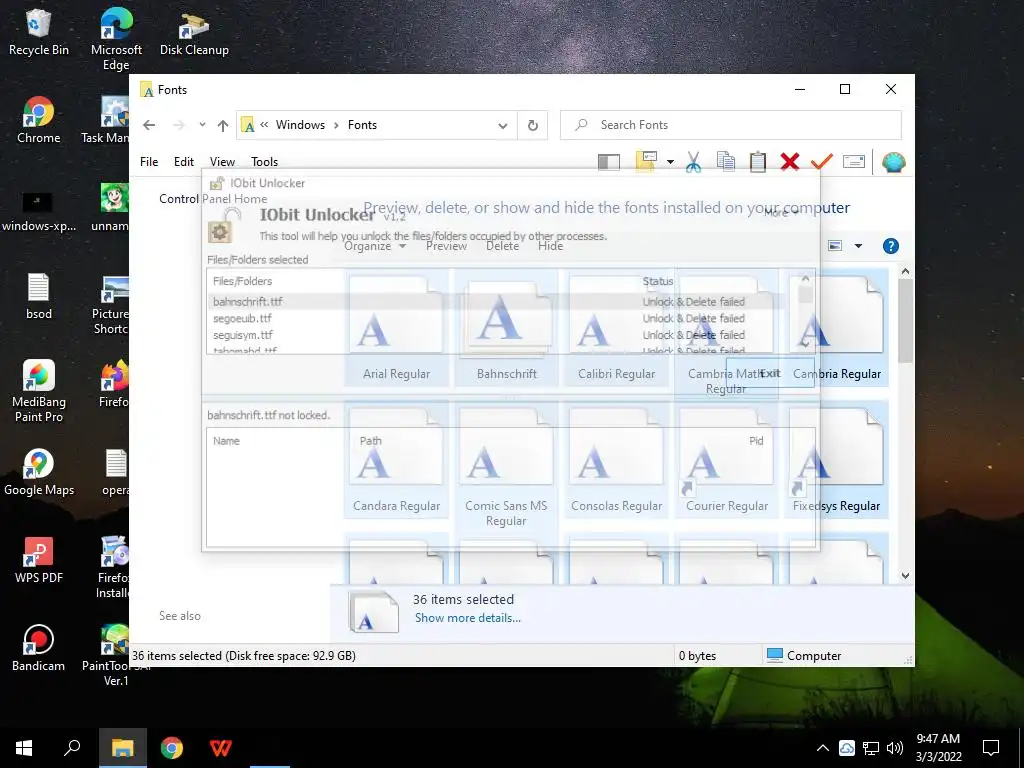Open the Chrome desktop shortcut

(39, 120)
